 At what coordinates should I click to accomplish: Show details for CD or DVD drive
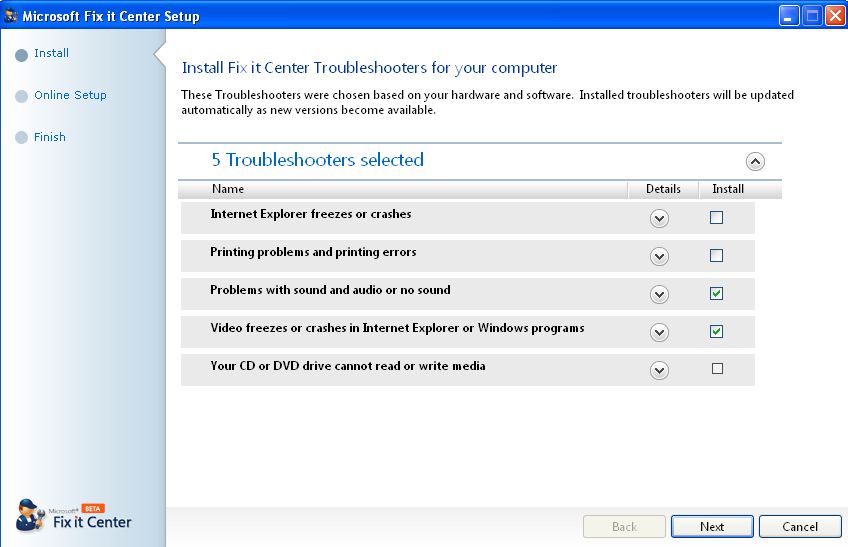click(x=659, y=371)
